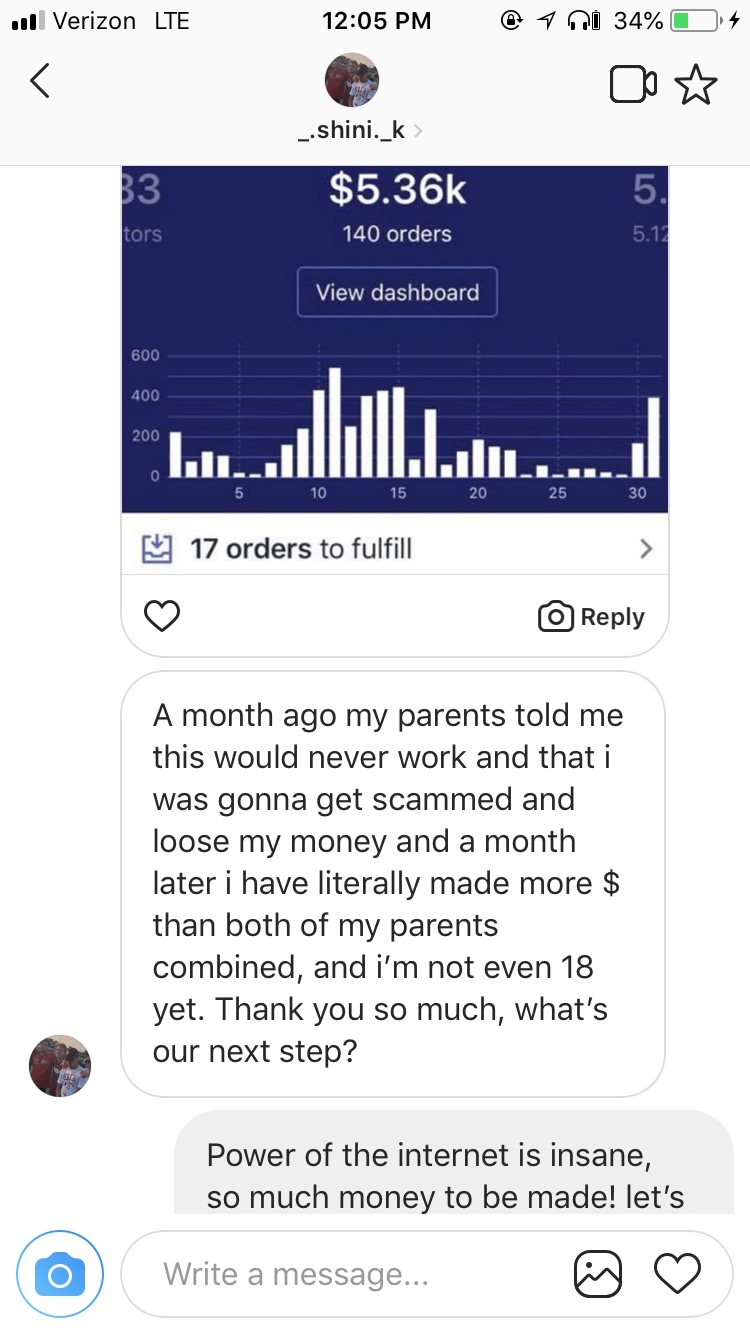Tap the battery indicator in status bar

696,20
